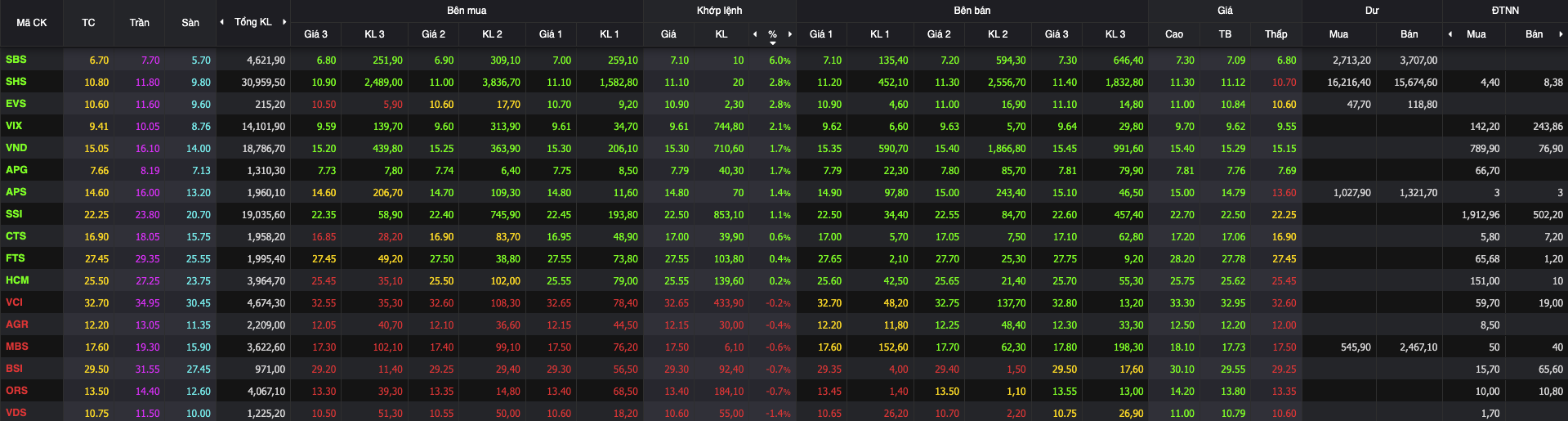The width and height of the screenshot is (1568, 421).
Task: Click MBS average price 17.73
Action: pyautogui.click(x=1233, y=347)
